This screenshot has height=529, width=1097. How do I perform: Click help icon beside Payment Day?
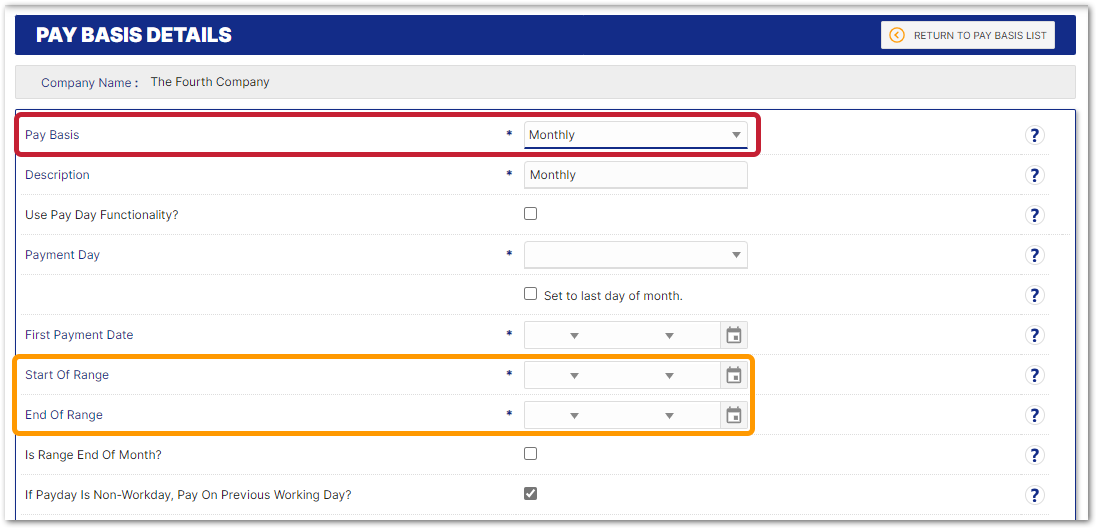click(1035, 255)
